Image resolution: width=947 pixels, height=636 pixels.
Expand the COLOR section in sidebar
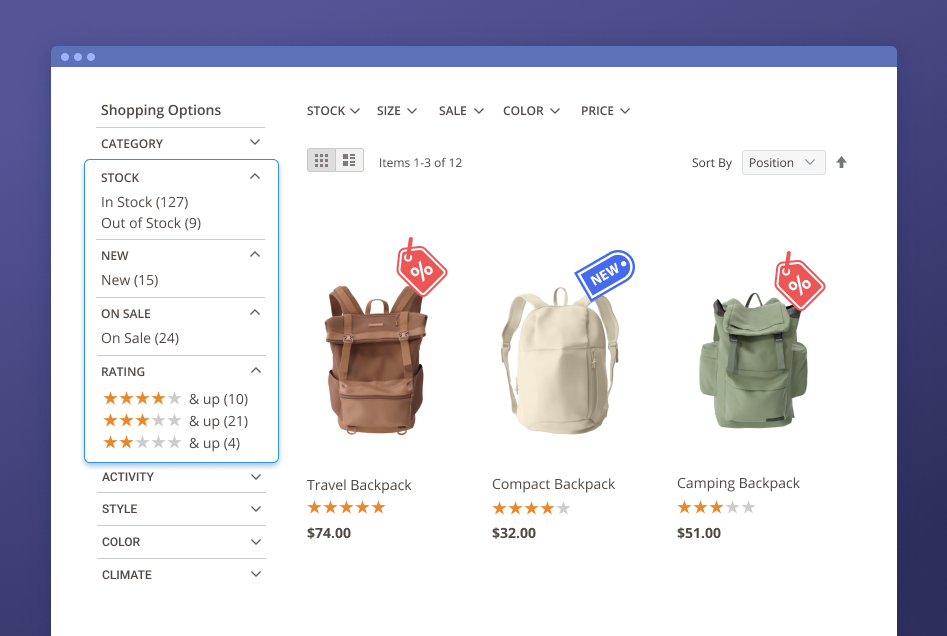181,542
